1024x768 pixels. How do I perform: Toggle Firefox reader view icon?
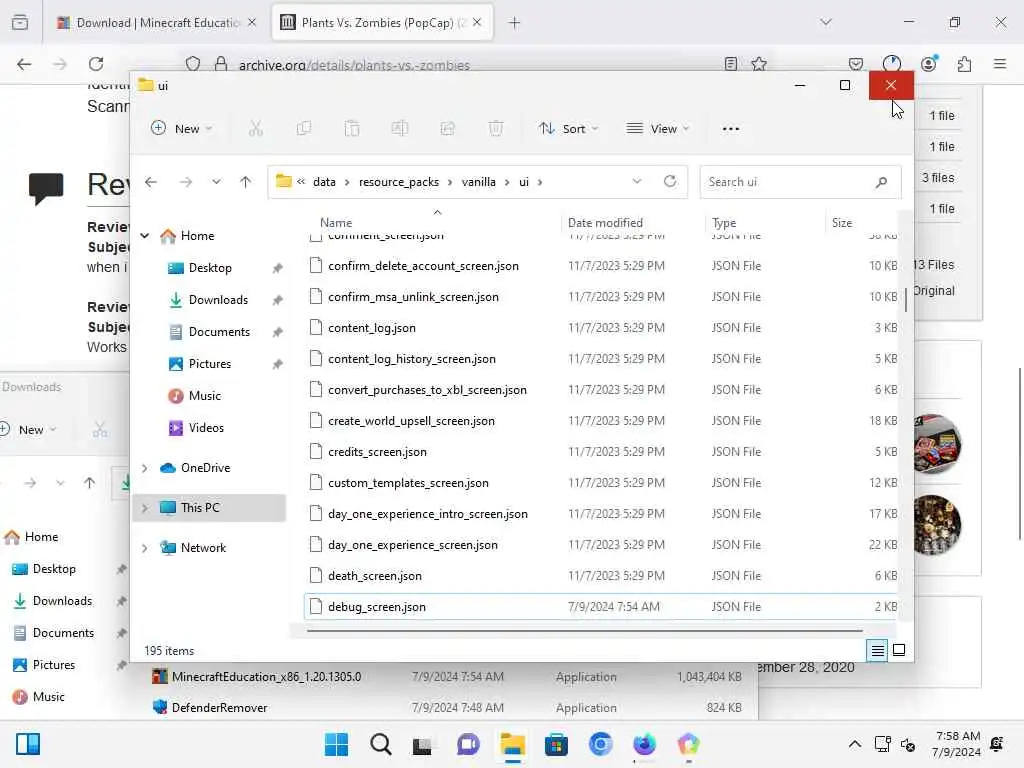pos(731,64)
